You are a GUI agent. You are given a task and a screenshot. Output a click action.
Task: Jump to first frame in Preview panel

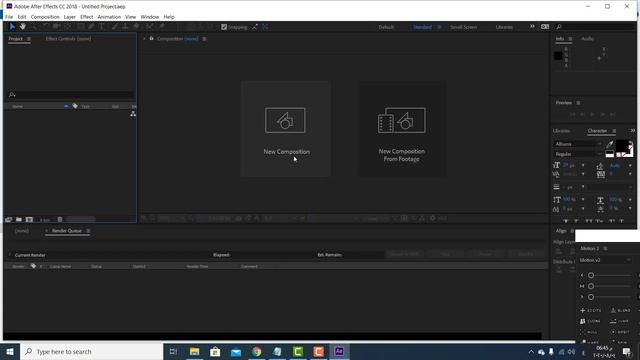pyautogui.click(x=573, y=114)
